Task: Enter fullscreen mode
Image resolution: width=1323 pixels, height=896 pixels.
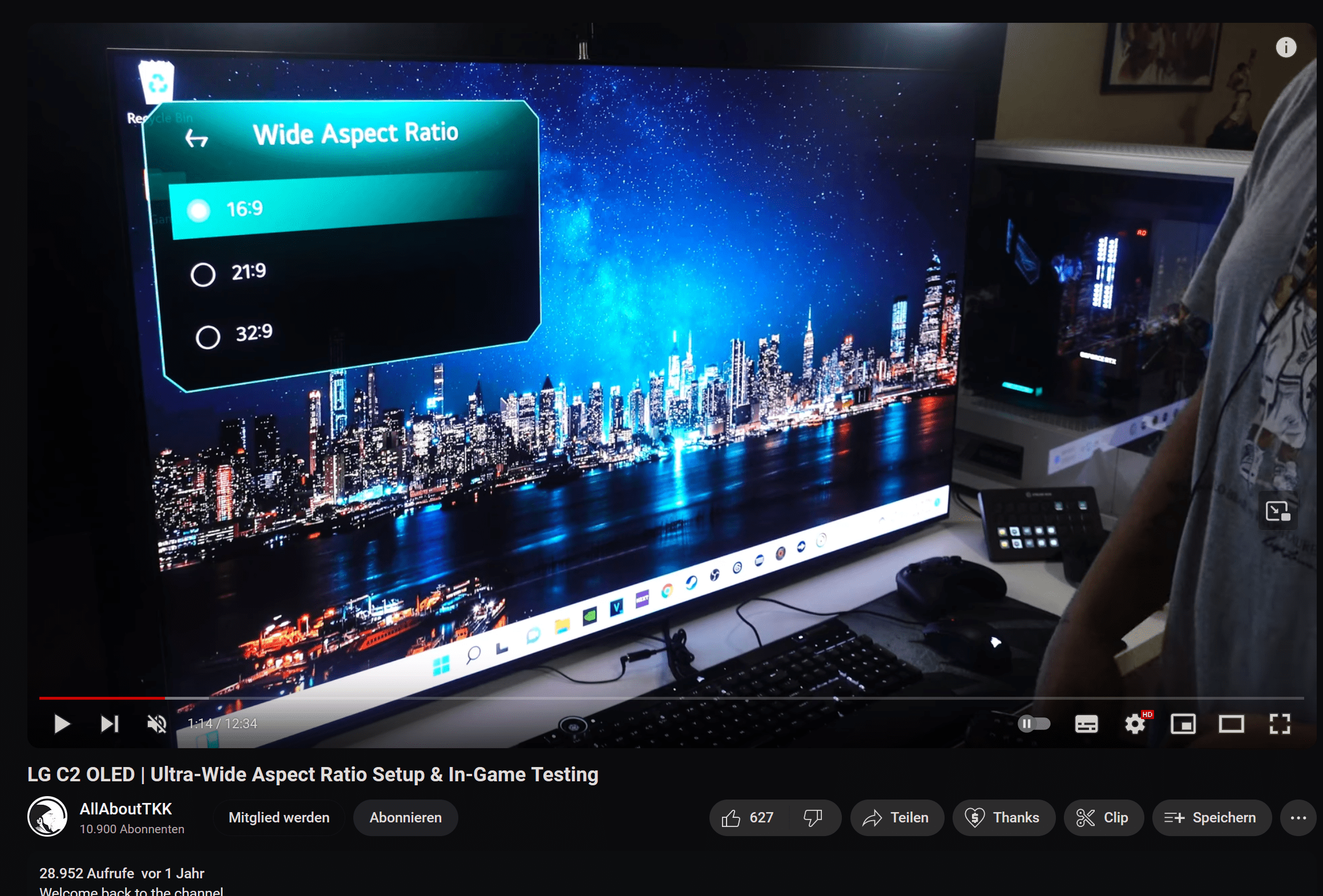Action: click(x=1280, y=724)
